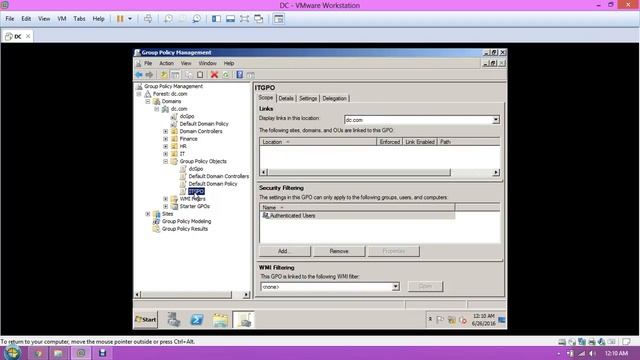Click the Add... button
Image resolution: width=640 pixels, height=360 pixels.
284,251
